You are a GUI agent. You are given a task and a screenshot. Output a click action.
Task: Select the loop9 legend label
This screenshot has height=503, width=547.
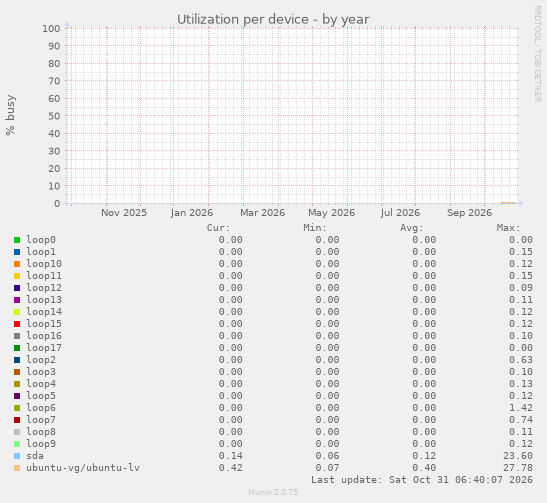[41, 444]
